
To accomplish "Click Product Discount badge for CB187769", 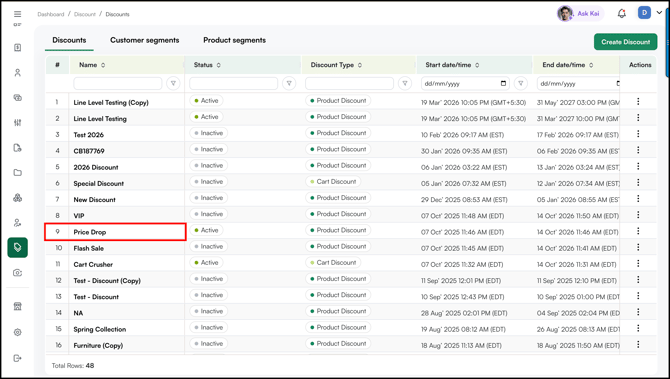I will 338,149.
